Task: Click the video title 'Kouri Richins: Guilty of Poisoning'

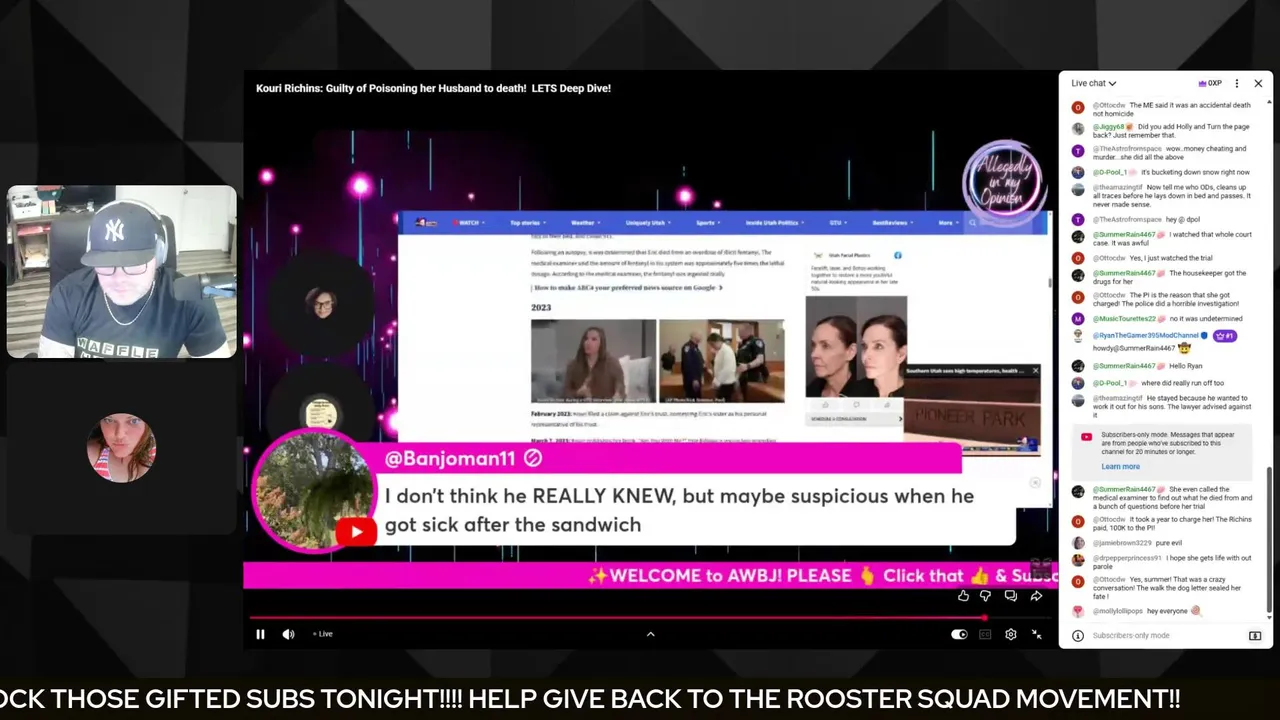Action: coord(433,88)
